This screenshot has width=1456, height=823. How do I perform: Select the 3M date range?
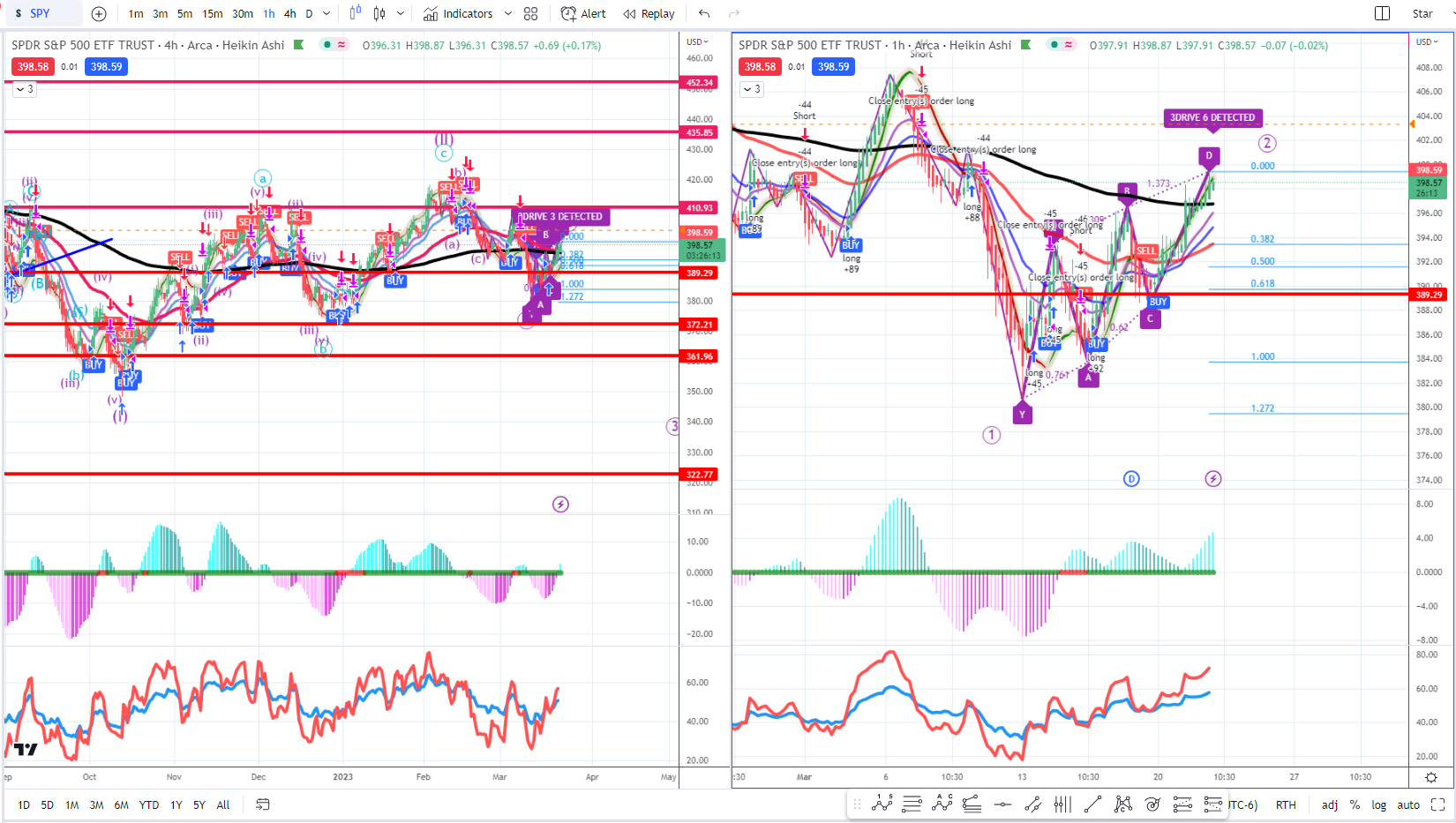tap(97, 804)
